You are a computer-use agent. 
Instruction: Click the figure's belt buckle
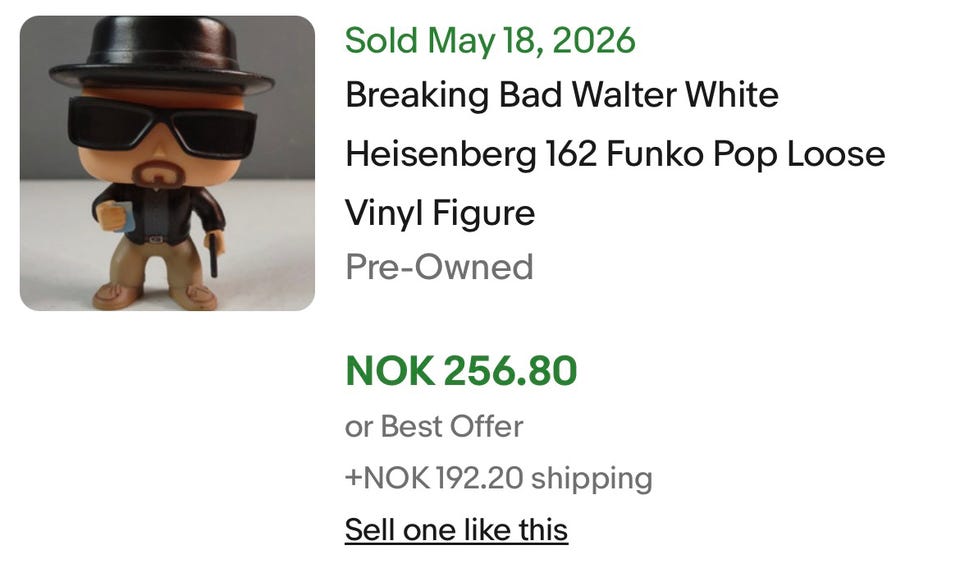(156, 239)
